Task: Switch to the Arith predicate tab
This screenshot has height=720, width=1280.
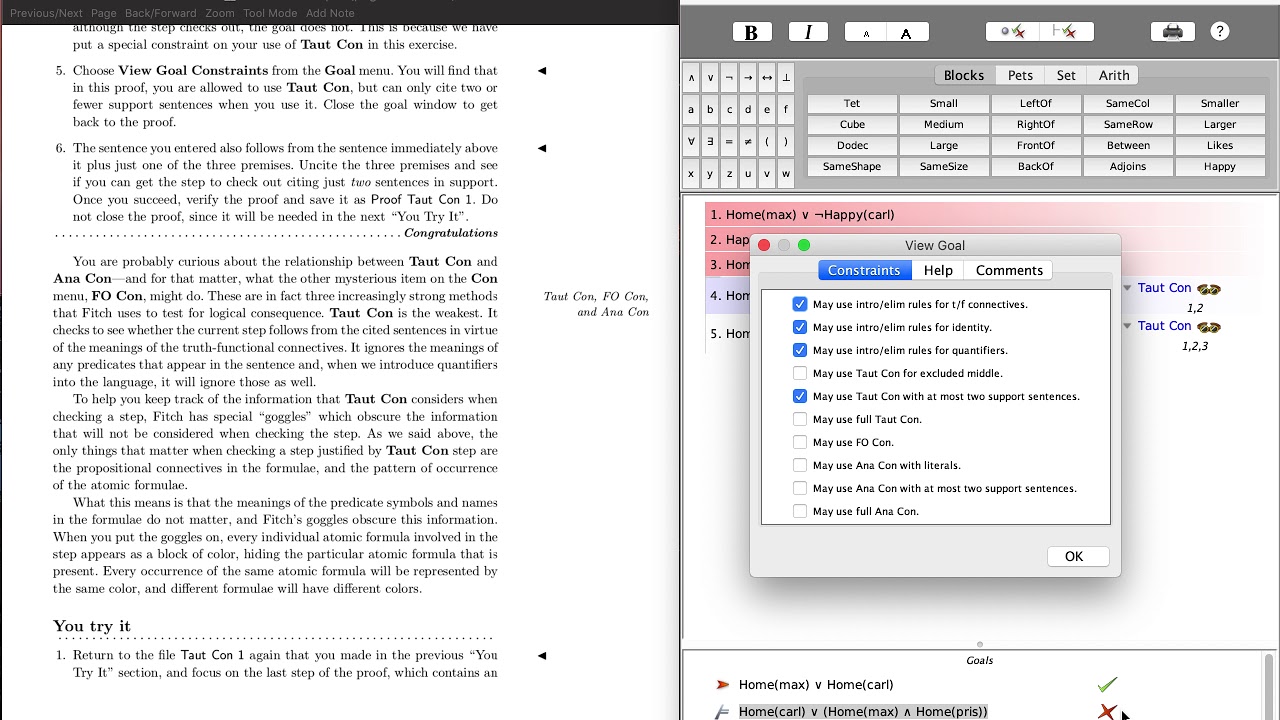Action: point(1114,75)
